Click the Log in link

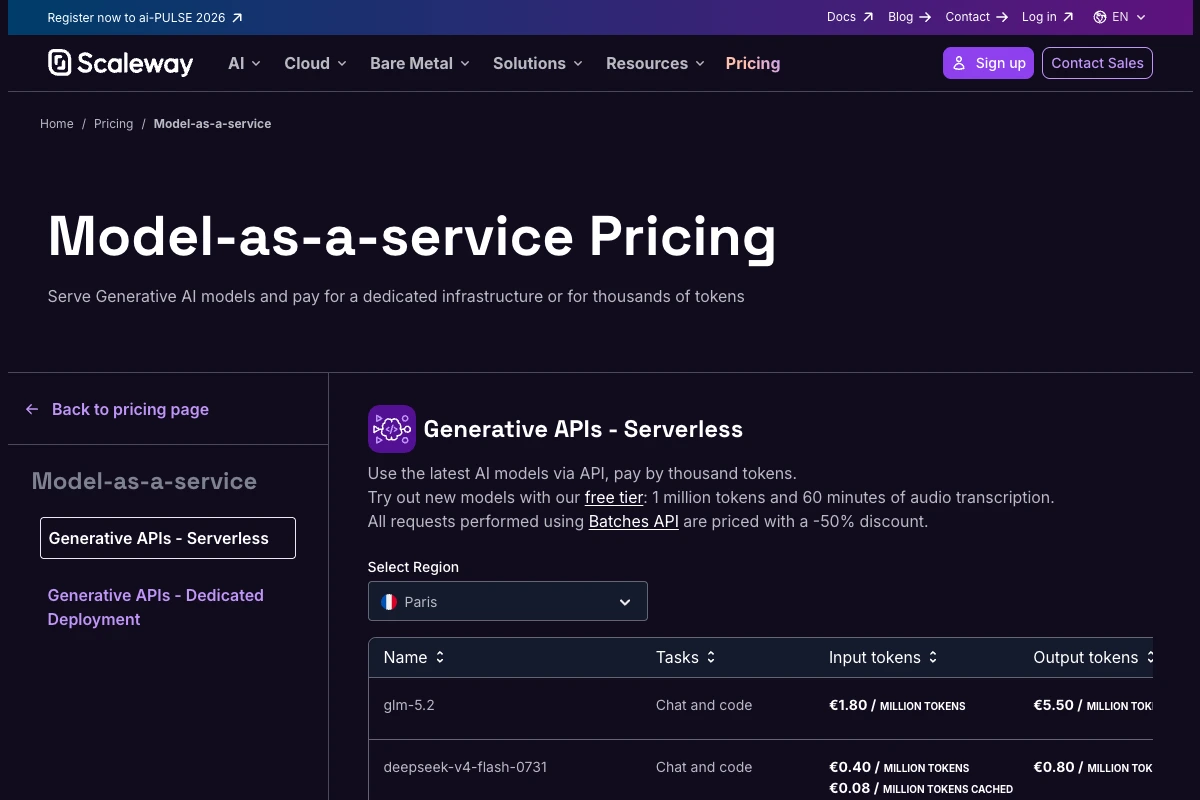coord(1048,17)
